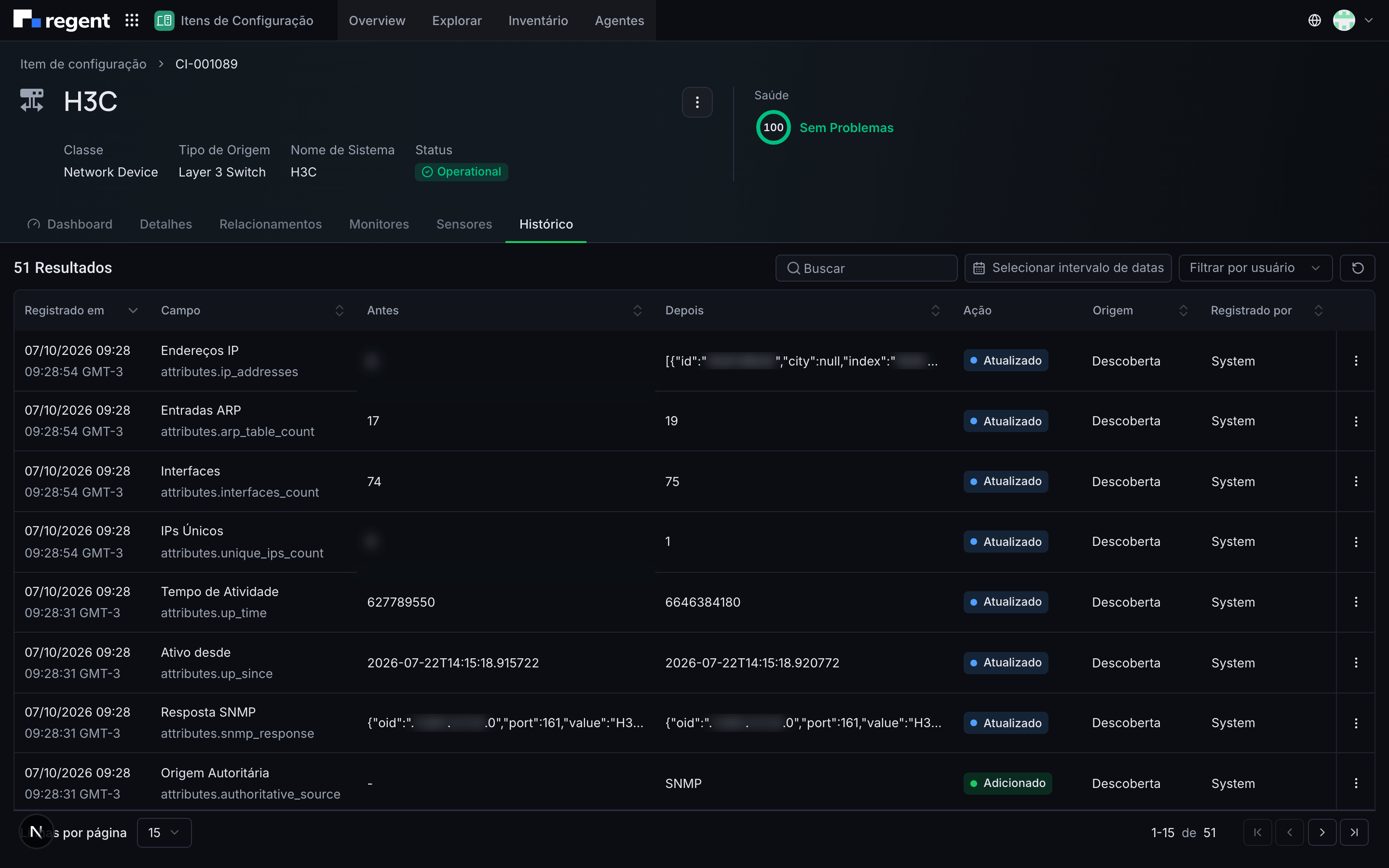This screenshot has width=1389, height=868.
Task: Click the user avatar in the top bar
Action: (x=1344, y=21)
